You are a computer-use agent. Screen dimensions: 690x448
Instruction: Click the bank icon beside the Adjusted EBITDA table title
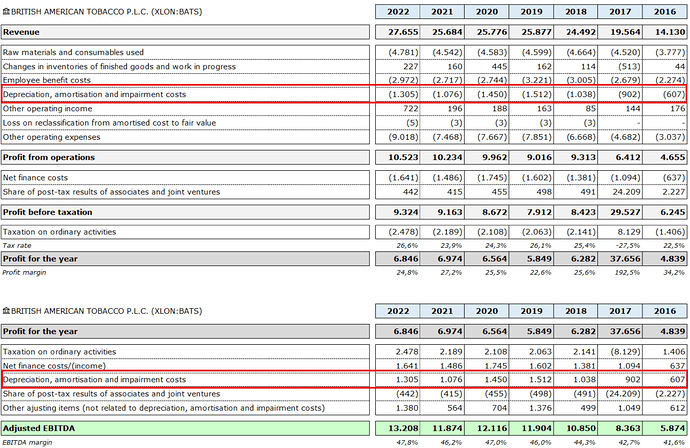[x=6, y=311]
